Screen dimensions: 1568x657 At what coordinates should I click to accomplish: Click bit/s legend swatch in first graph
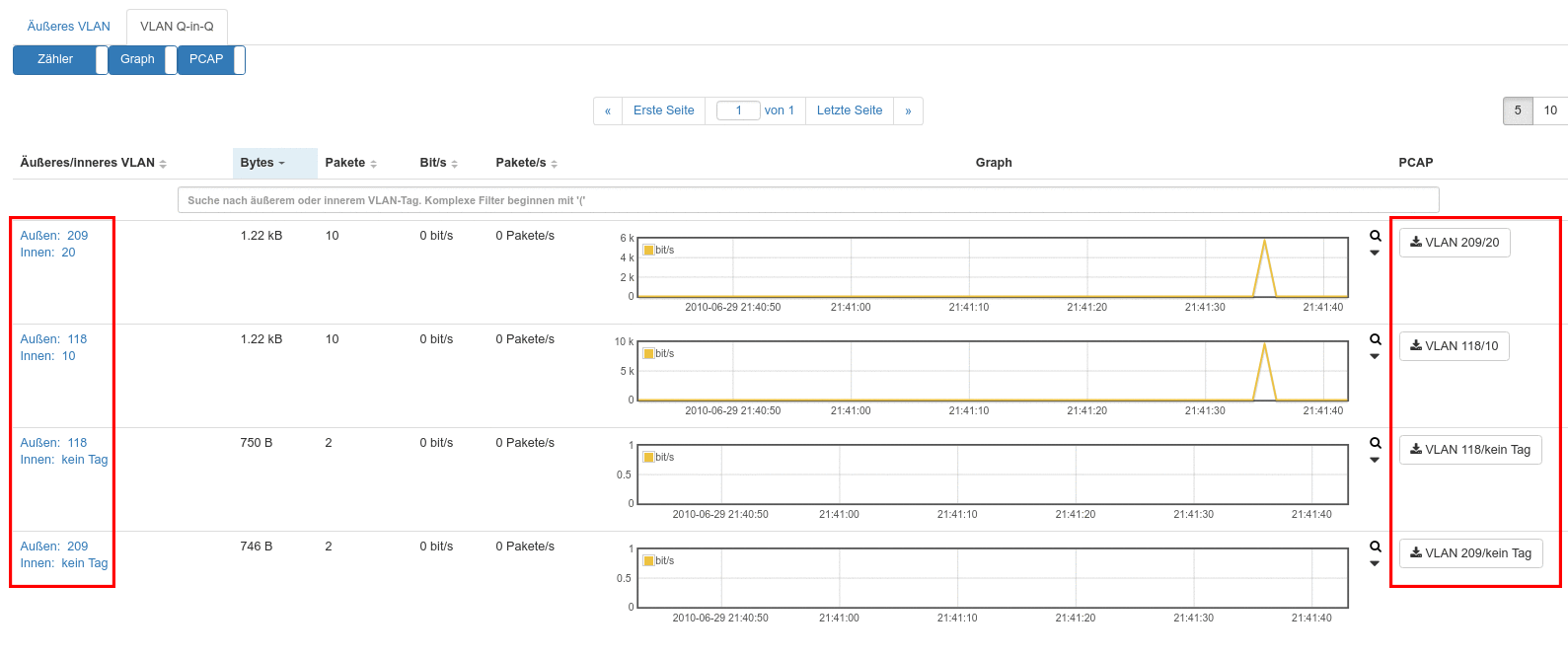coord(648,251)
